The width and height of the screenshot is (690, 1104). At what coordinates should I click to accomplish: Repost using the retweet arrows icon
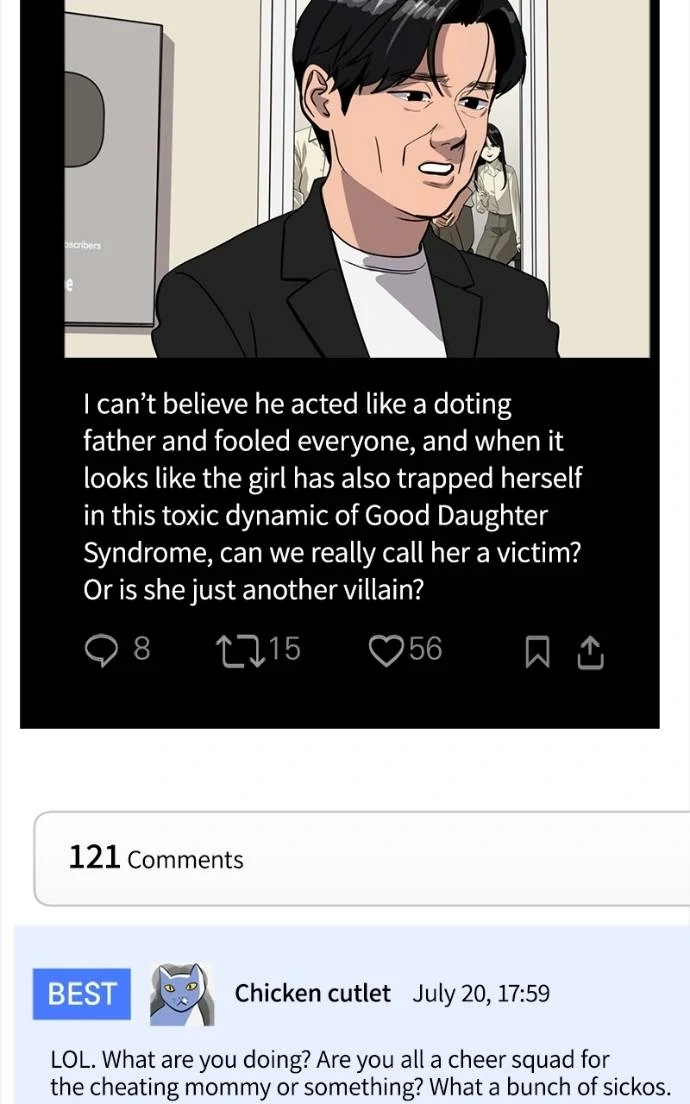[238, 651]
